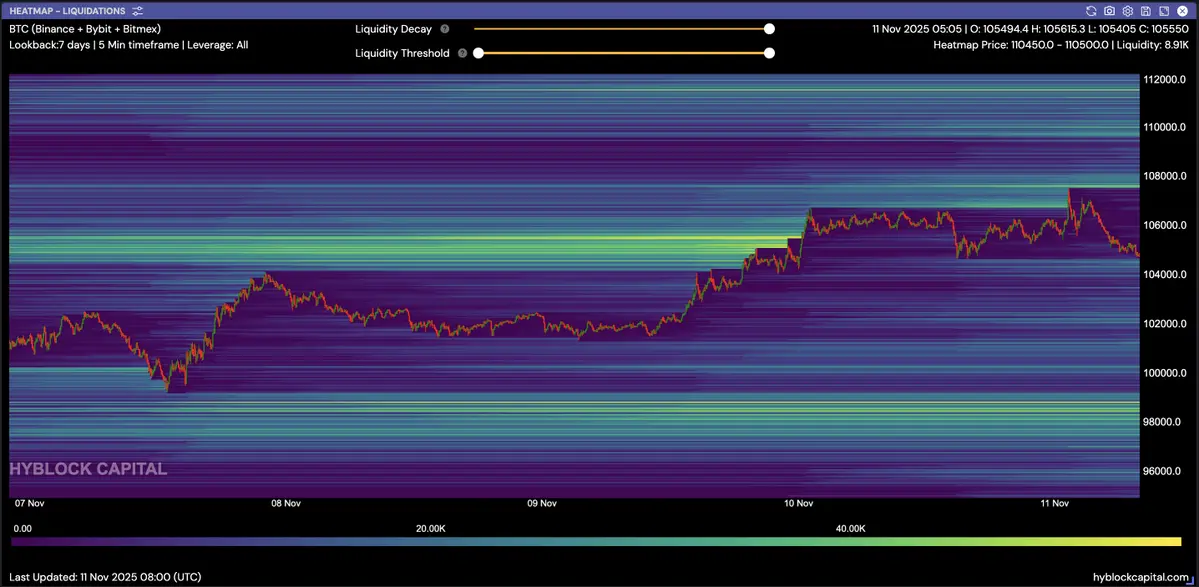Viewport: 1199px width, 587px height.
Task: Click the 96000.0 price axis label
Action: (x=1164, y=472)
